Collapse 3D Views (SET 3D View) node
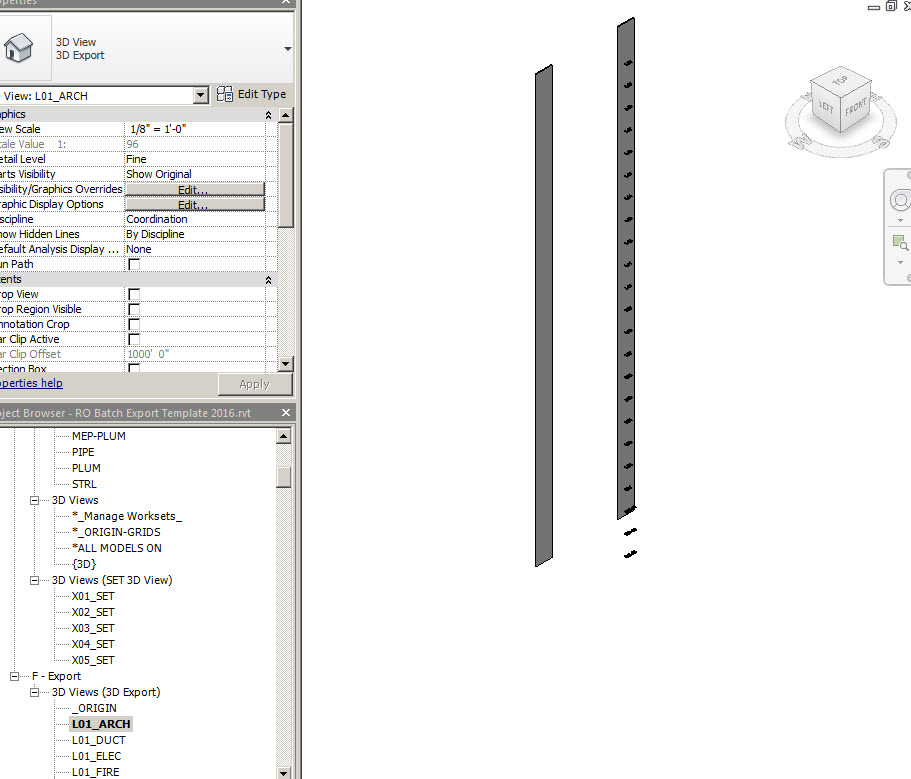This screenshot has width=911, height=779. pos(34,580)
